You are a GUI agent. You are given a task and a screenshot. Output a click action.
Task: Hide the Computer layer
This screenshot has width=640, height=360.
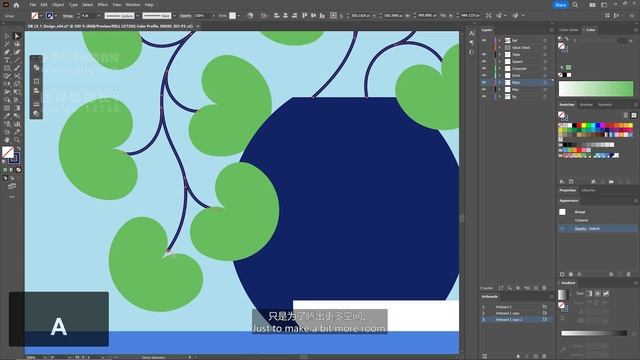pyautogui.click(x=484, y=69)
